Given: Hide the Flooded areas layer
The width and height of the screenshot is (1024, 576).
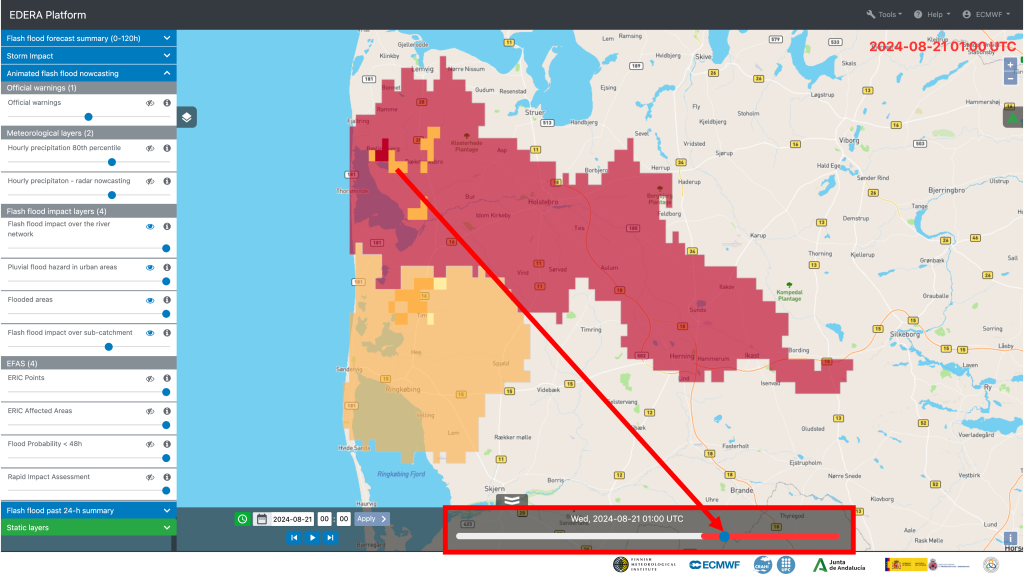Looking at the screenshot, I should coord(150,300).
